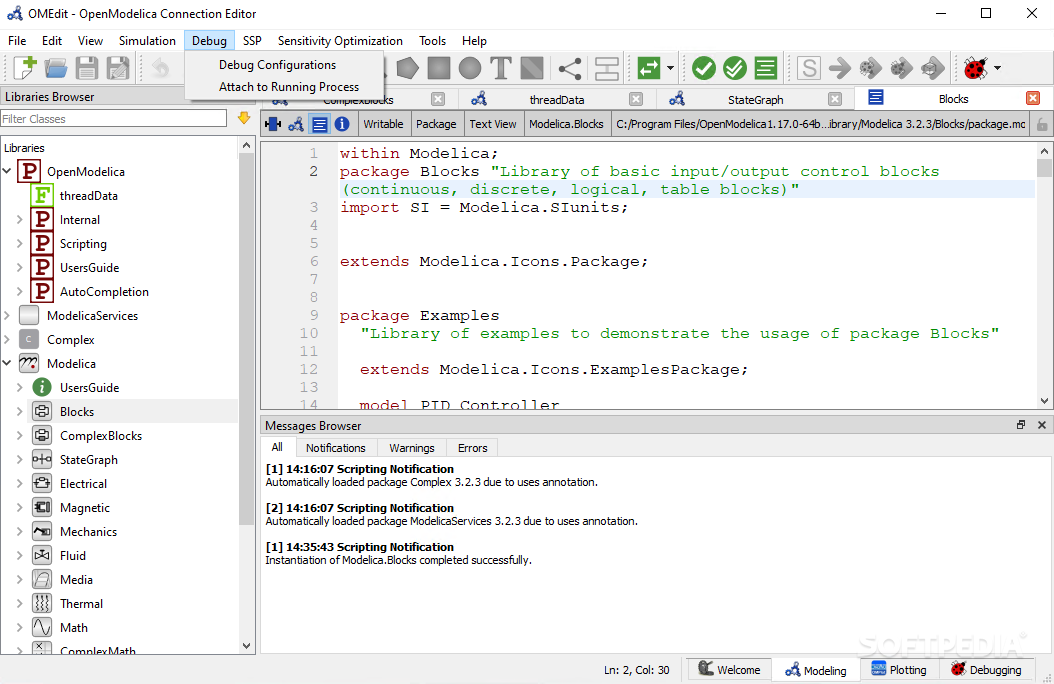Select the polygon shape tool
This screenshot has width=1054, height=684.
click(407, 68)
